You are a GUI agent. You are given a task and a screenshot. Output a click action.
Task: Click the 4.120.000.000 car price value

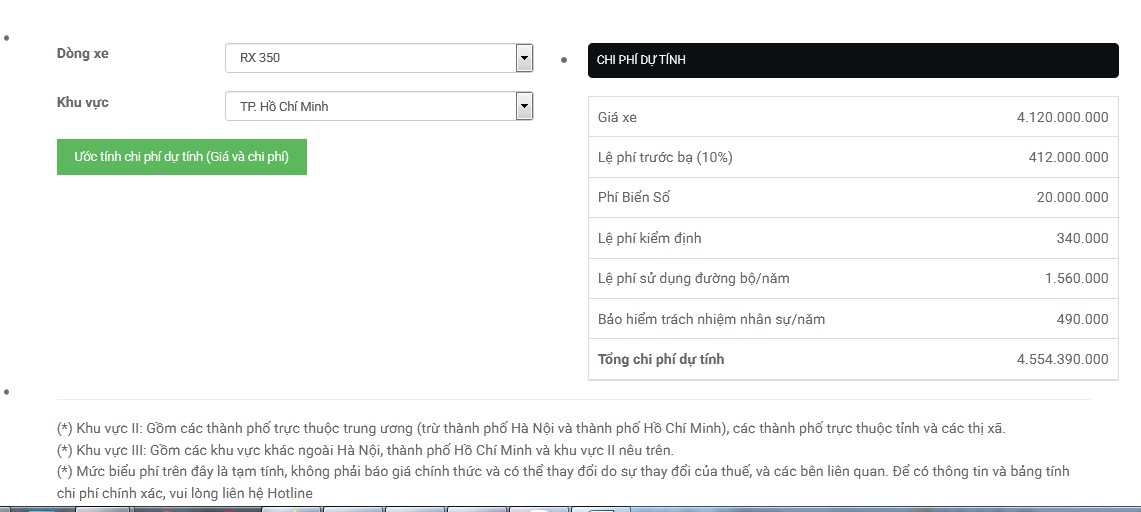click(1062, 117)
